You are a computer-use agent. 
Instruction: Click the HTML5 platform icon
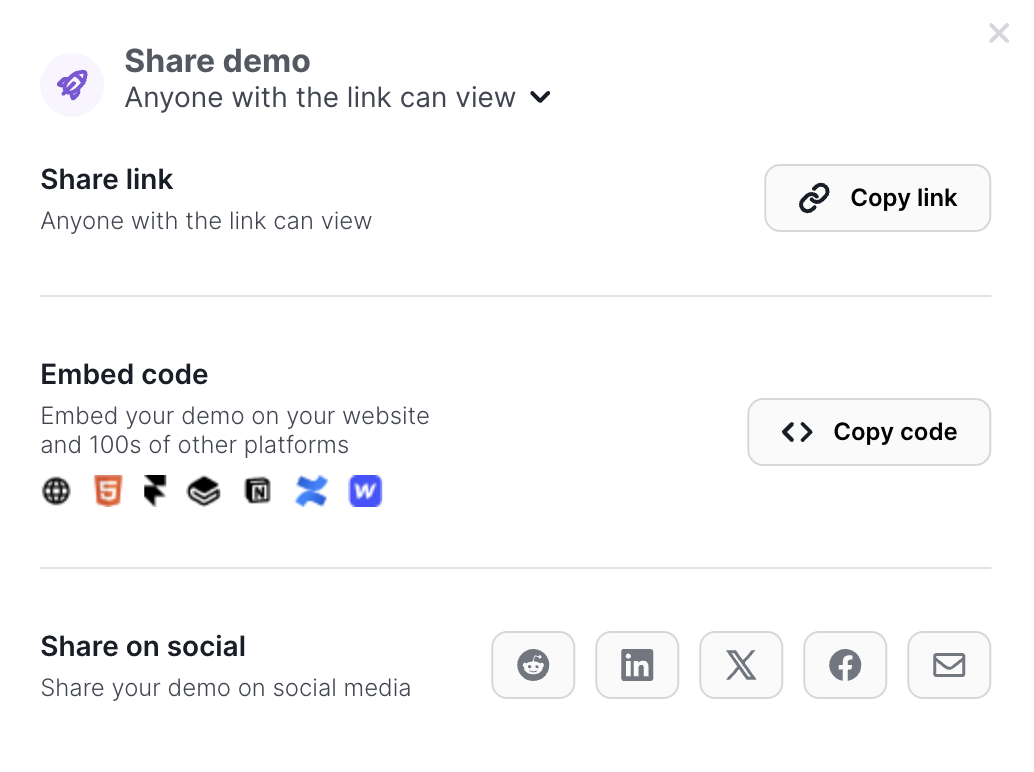point(108,491)
